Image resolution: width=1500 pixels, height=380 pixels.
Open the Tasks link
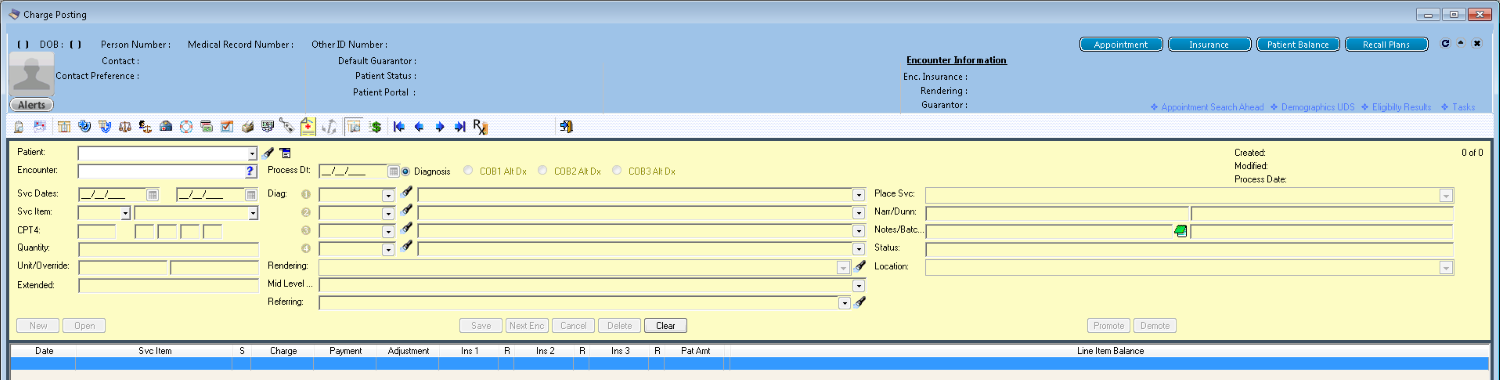point(1459,107)
